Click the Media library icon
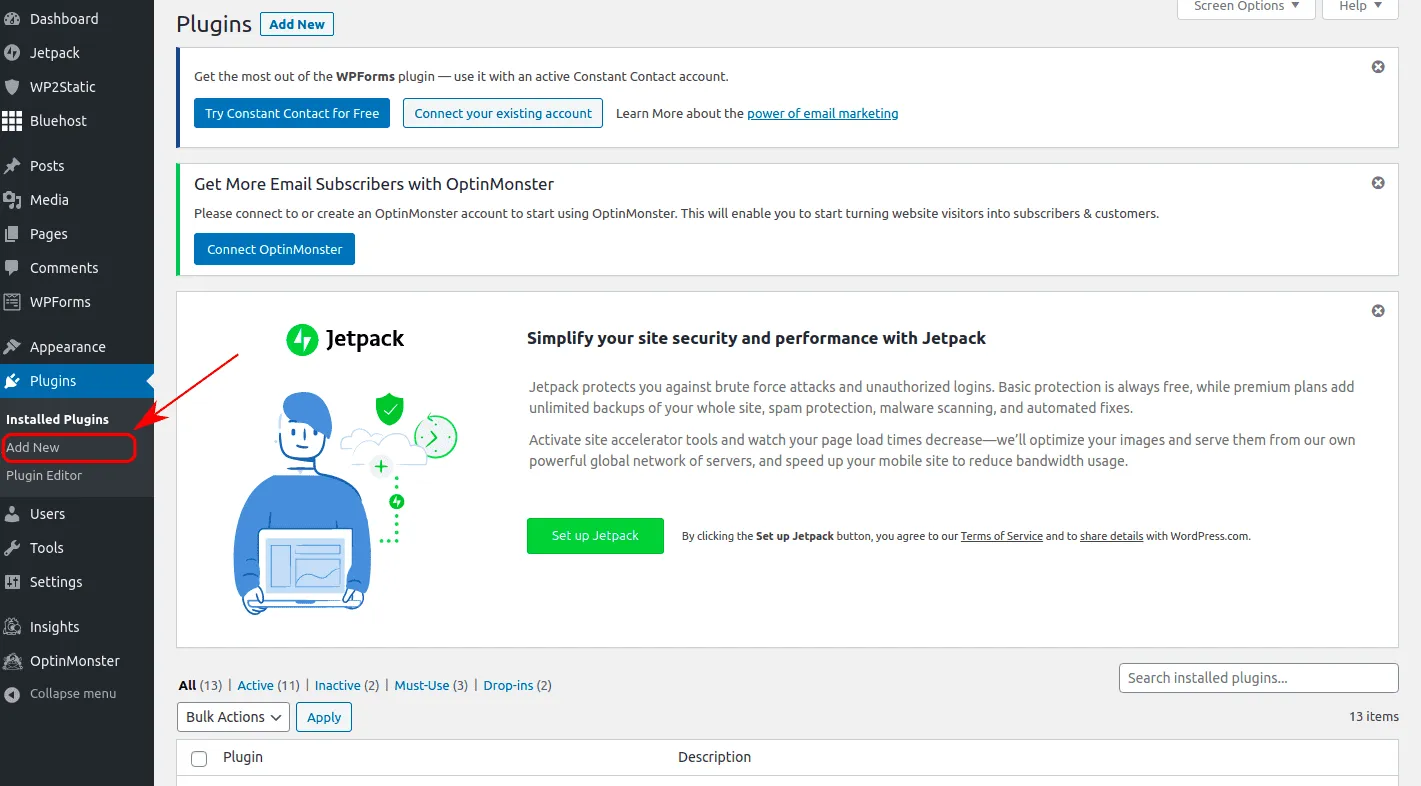 (12, 200)
